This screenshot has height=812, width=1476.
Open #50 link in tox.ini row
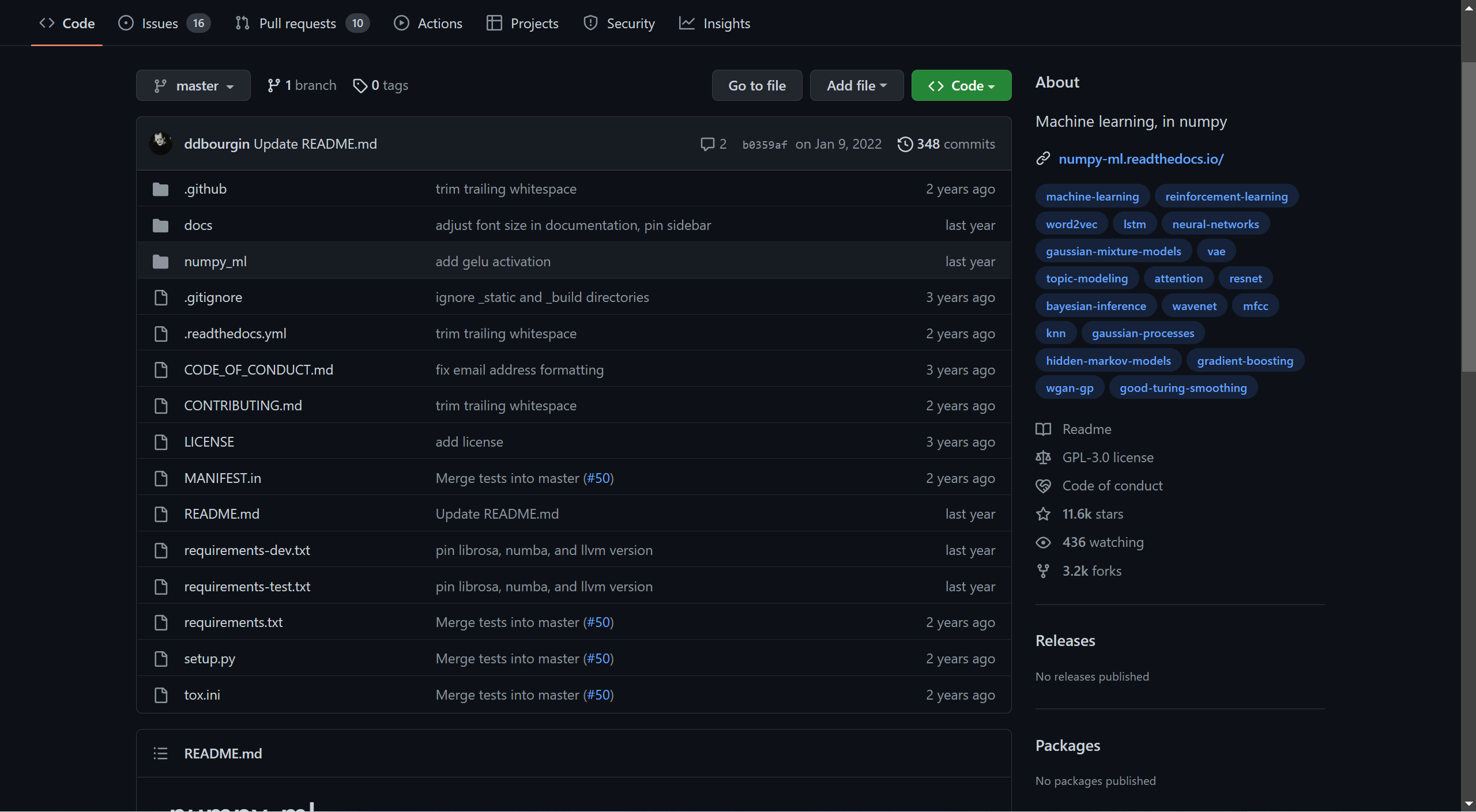point(598,695)
